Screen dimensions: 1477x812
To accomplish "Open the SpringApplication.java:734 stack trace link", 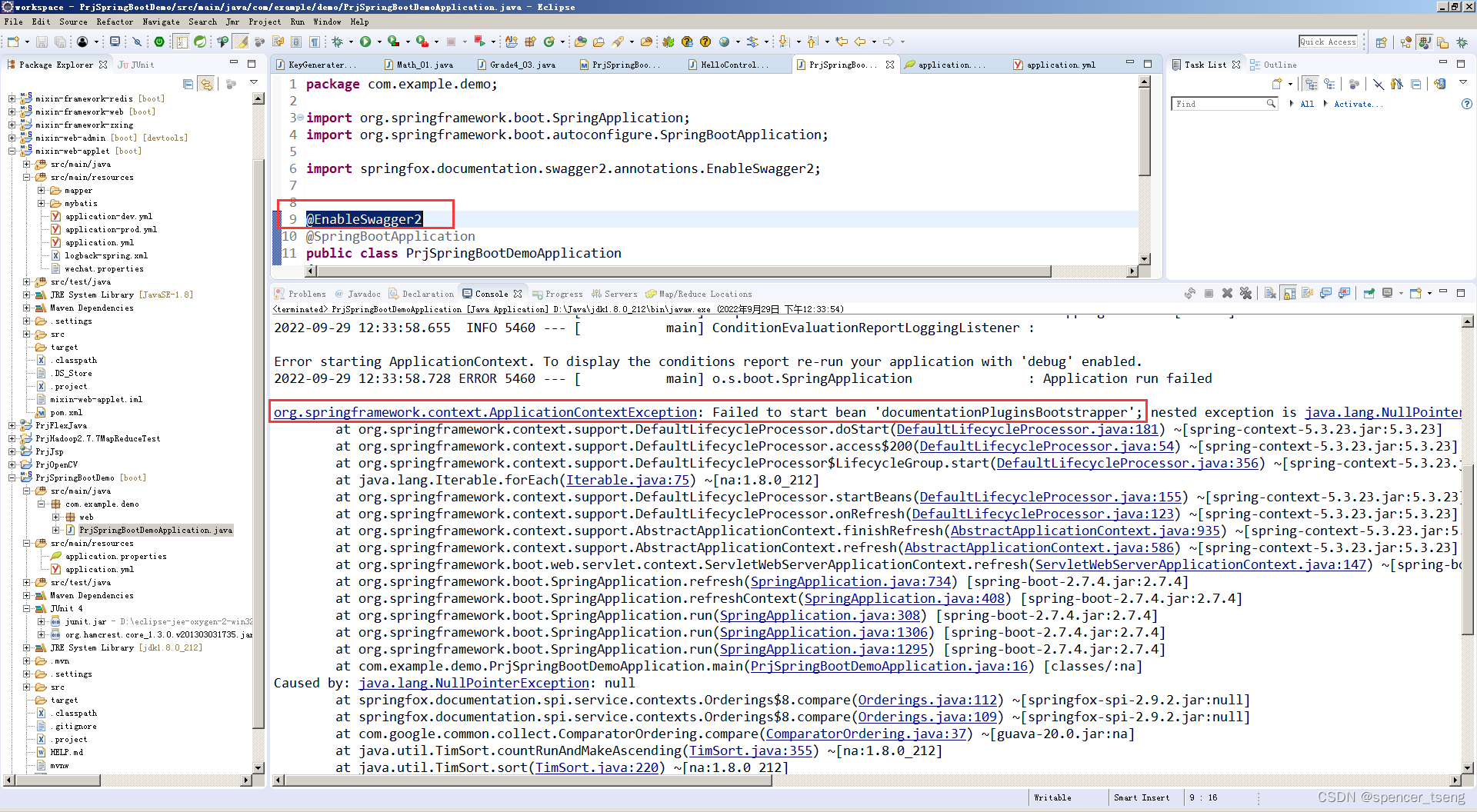I will click(851, 581).
